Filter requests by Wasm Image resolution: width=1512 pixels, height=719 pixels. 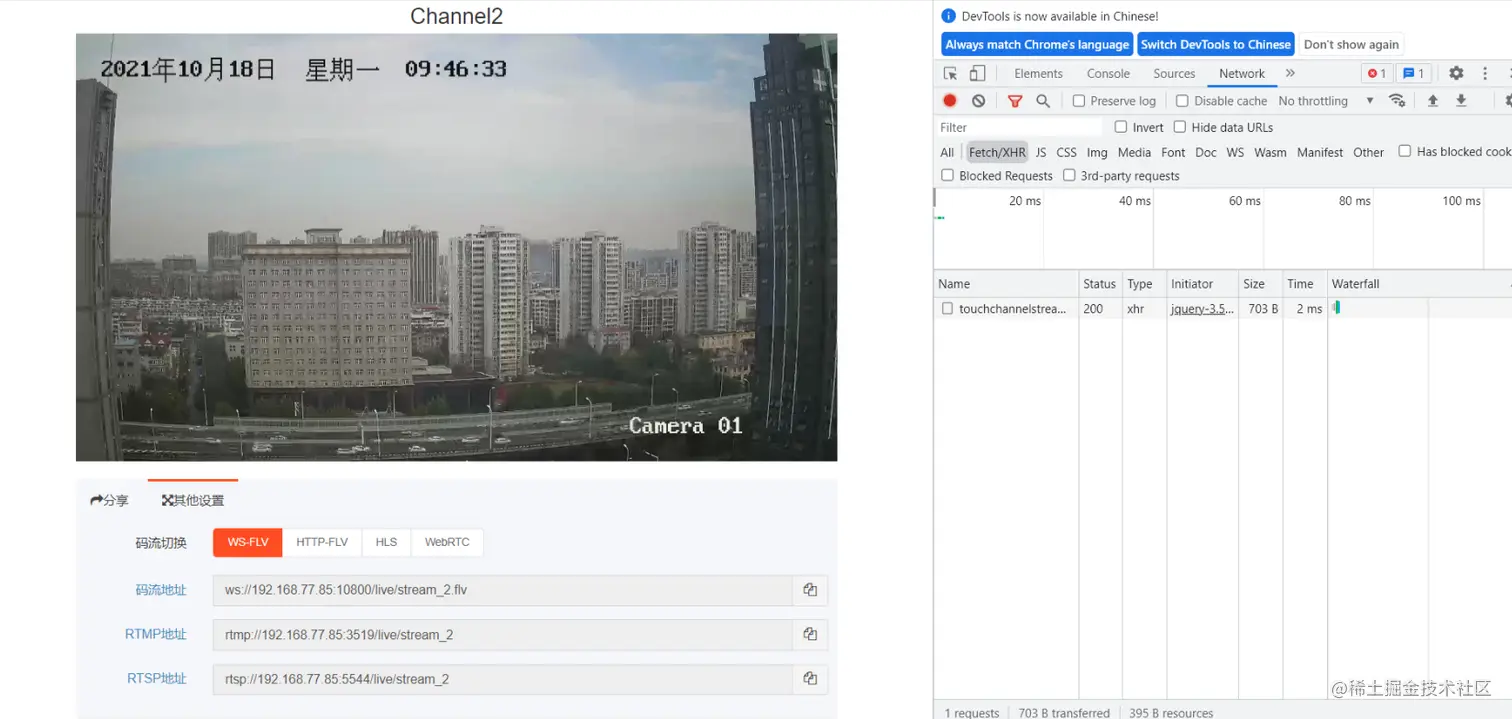pyautogui.click(x=1270, y=152)
